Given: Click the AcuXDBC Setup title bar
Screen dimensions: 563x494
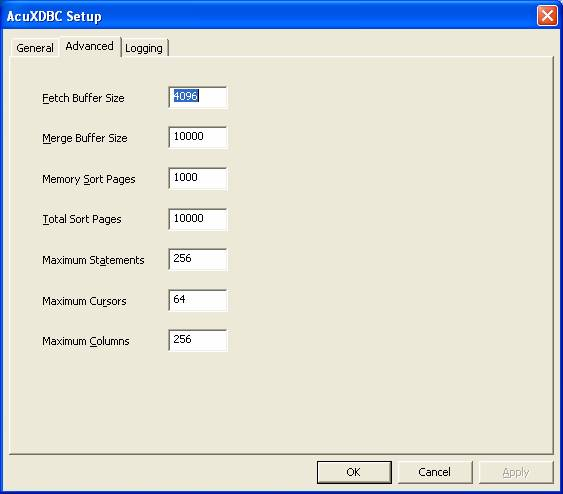Looking at the screenshot, I should 269,16.
